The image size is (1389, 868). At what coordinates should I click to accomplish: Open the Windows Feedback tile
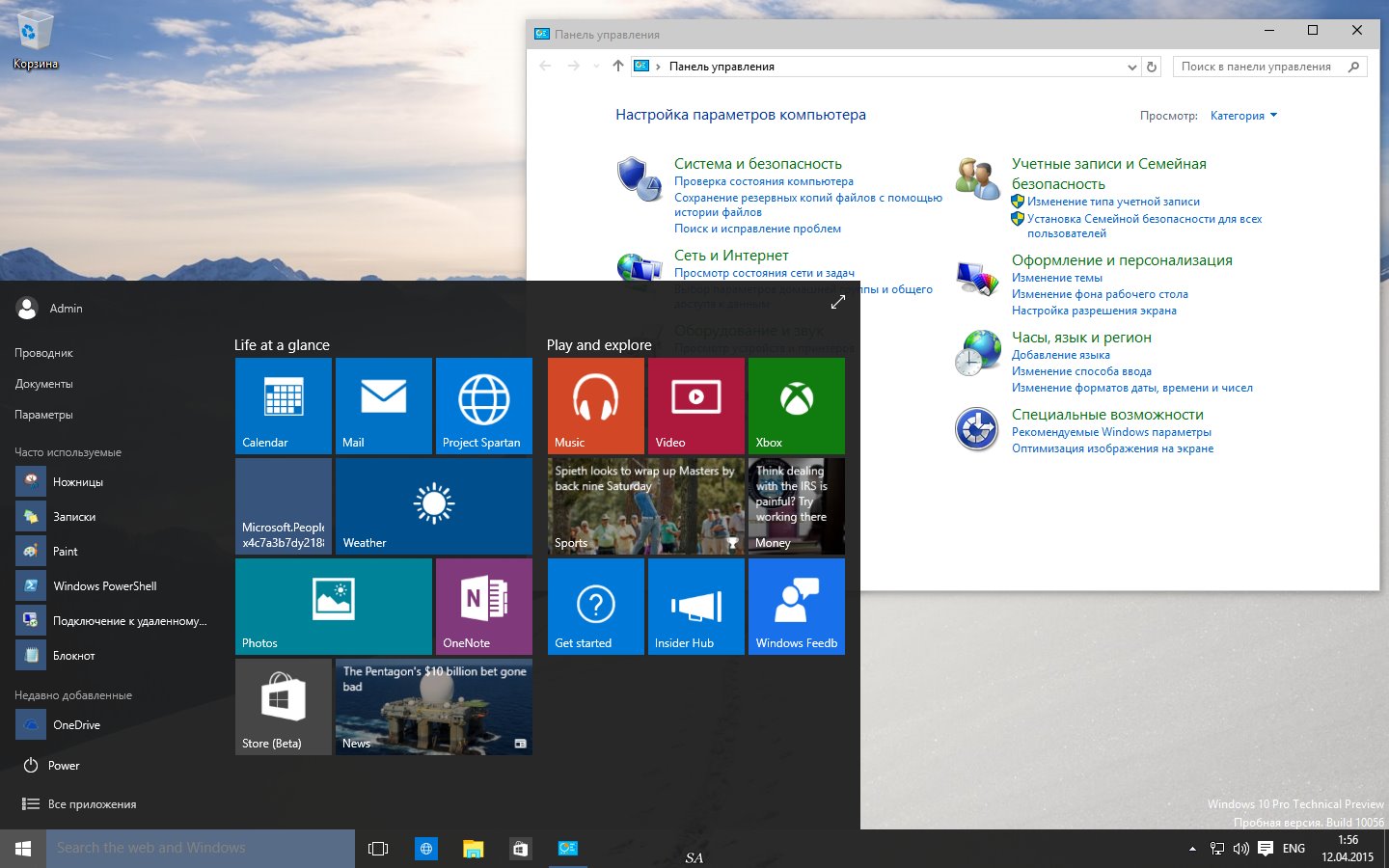(x=797, y=607)
